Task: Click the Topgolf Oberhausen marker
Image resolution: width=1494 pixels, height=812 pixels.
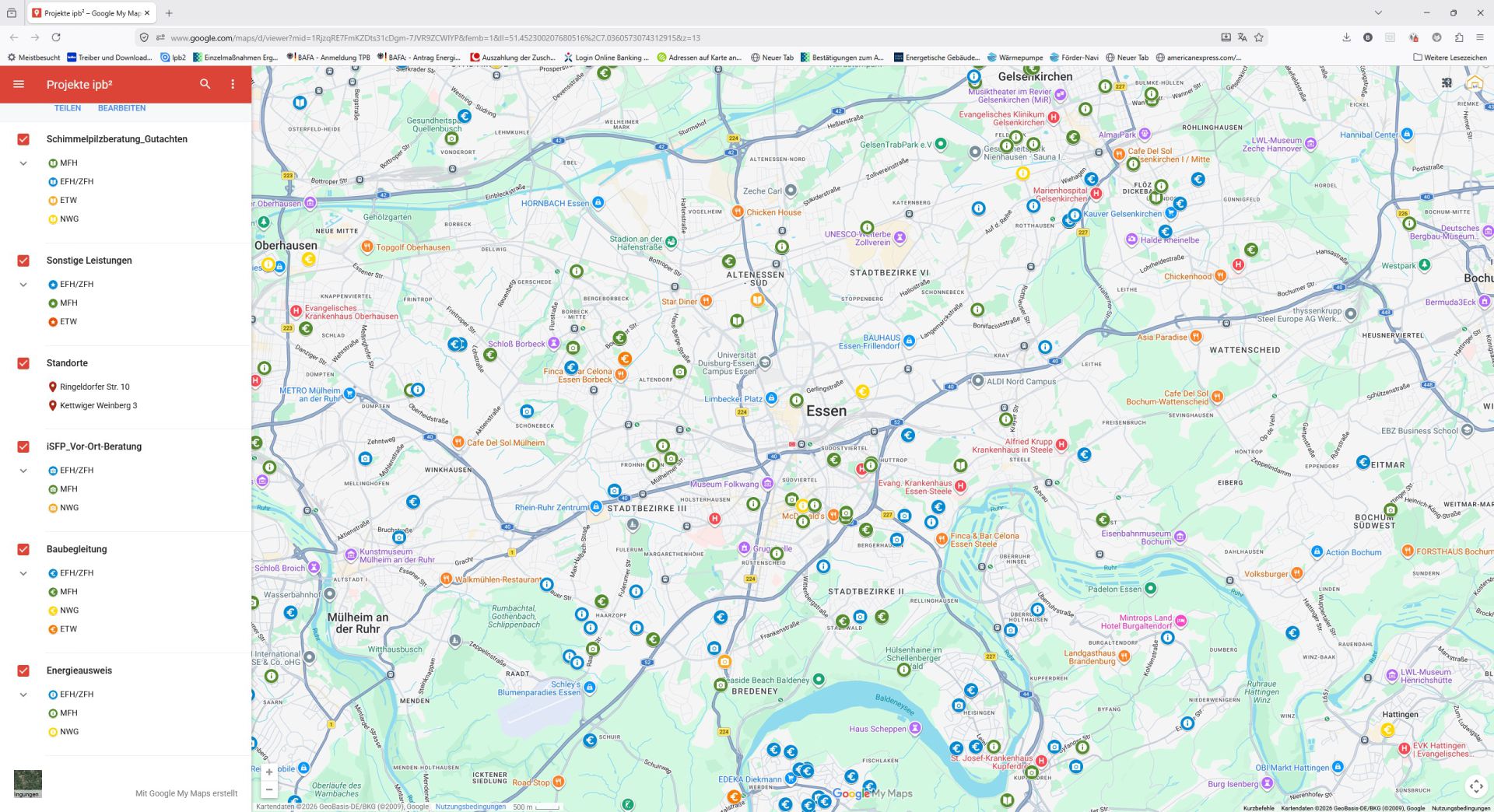Action: click(366, 247)
